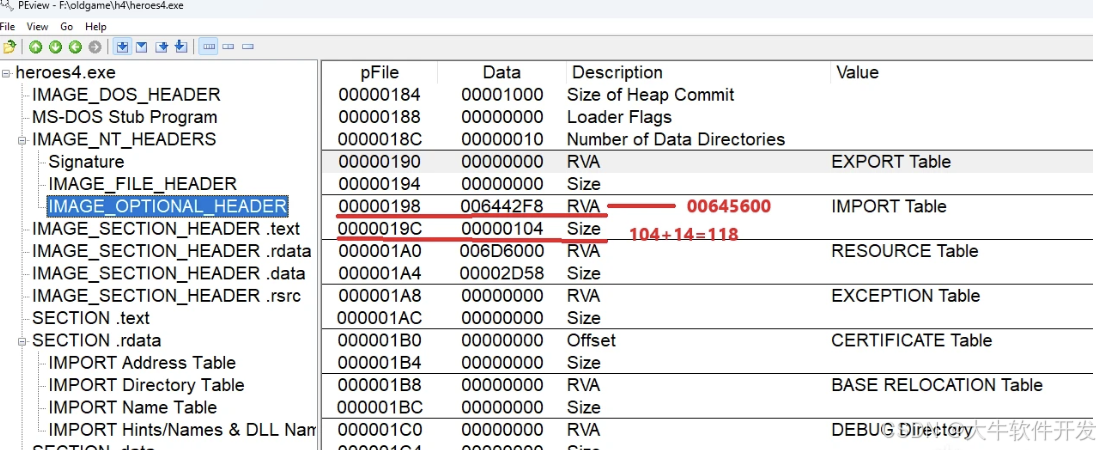Toggle the single-segment data width view
The width and height of the screenshot is (1100, 450).
click(x=248, y=47)
